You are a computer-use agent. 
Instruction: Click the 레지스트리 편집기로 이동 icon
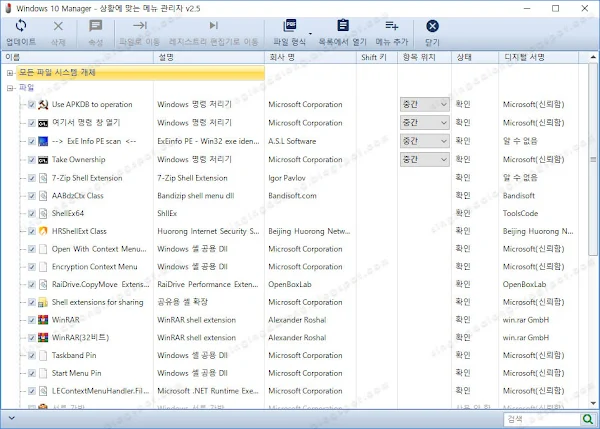point(214,25)
